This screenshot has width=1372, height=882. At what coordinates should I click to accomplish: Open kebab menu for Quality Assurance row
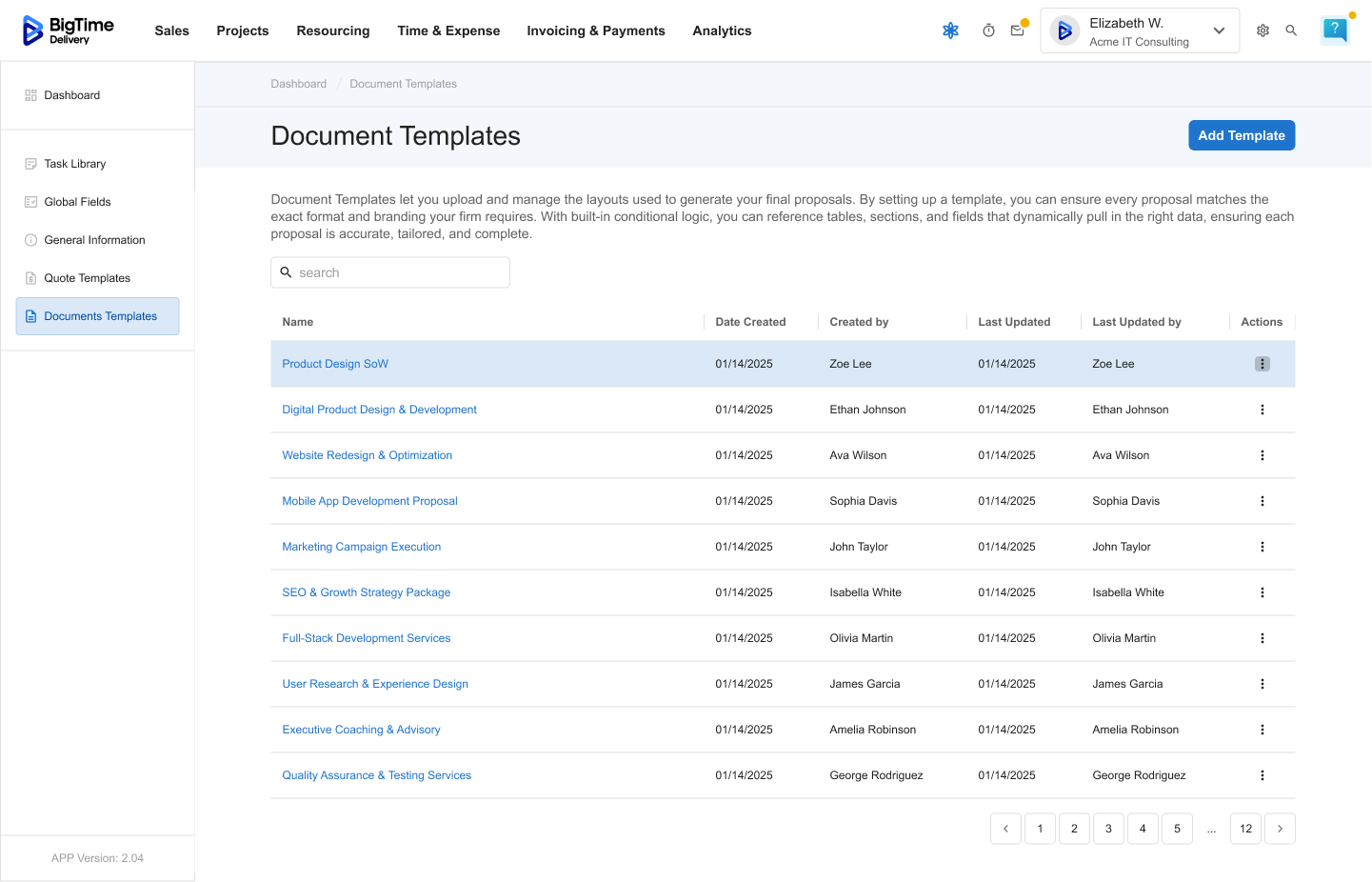click(1262, 775)
